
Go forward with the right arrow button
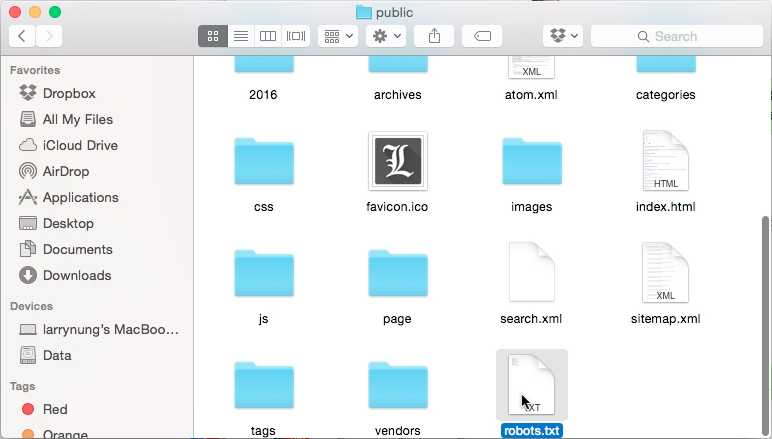pyautogui.click(x=49, y=36)
